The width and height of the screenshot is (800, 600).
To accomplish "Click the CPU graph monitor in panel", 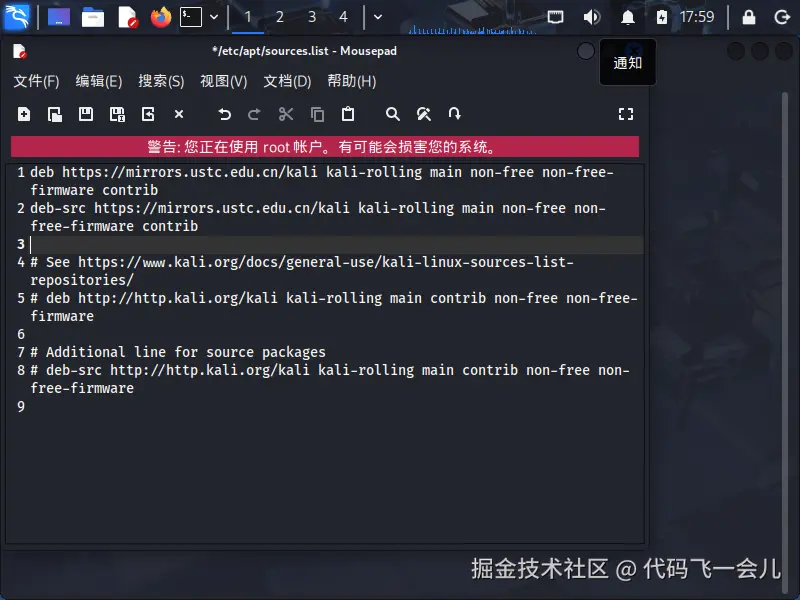I will coord(472,29).
